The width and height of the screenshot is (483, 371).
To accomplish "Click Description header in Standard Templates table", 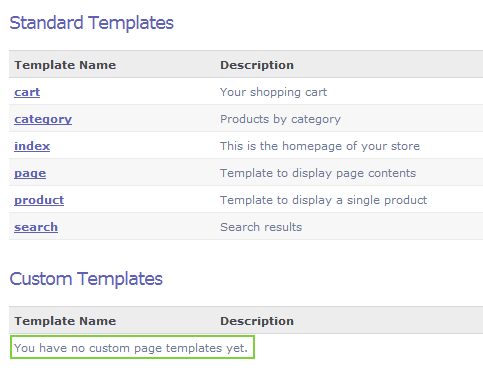I will [x=257, y=65].
